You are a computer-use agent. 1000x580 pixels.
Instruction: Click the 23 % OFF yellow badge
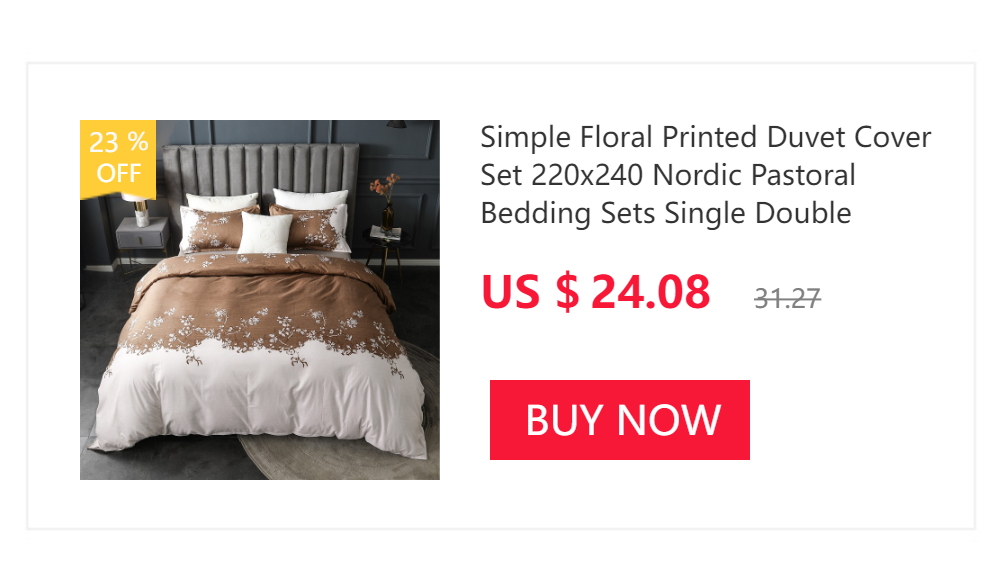[118, 159]
